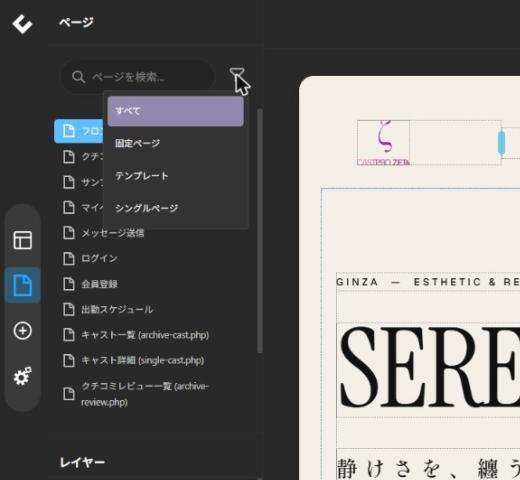Choose すべて in the filter dropdown
This screenshot has height=480, width=520.
pyautogui.click(x=176, y=111)
